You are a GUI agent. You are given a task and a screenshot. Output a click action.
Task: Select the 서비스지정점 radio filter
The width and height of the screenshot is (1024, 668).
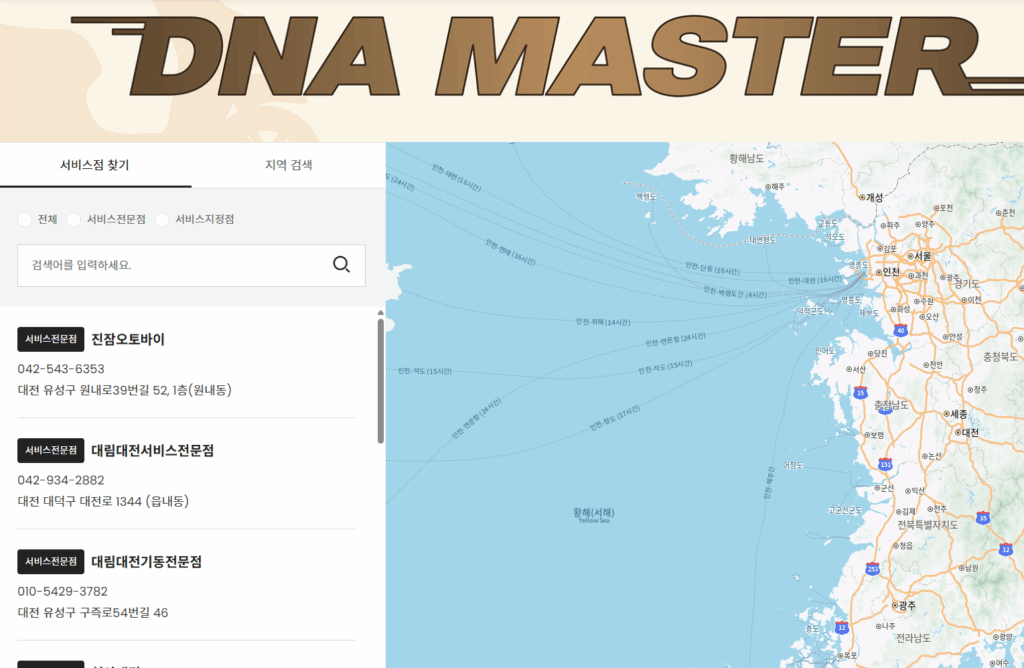pyautogui.click(x=162, y=220)
